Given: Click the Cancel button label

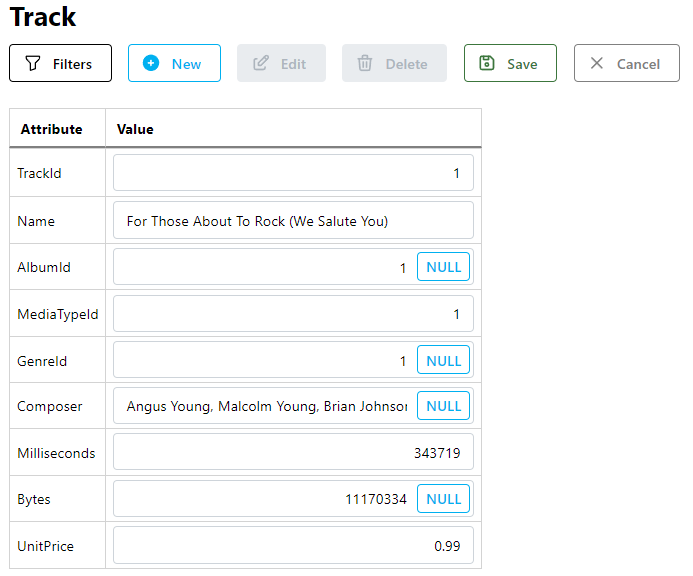Looking at the screenshot, I should point(638,64).
